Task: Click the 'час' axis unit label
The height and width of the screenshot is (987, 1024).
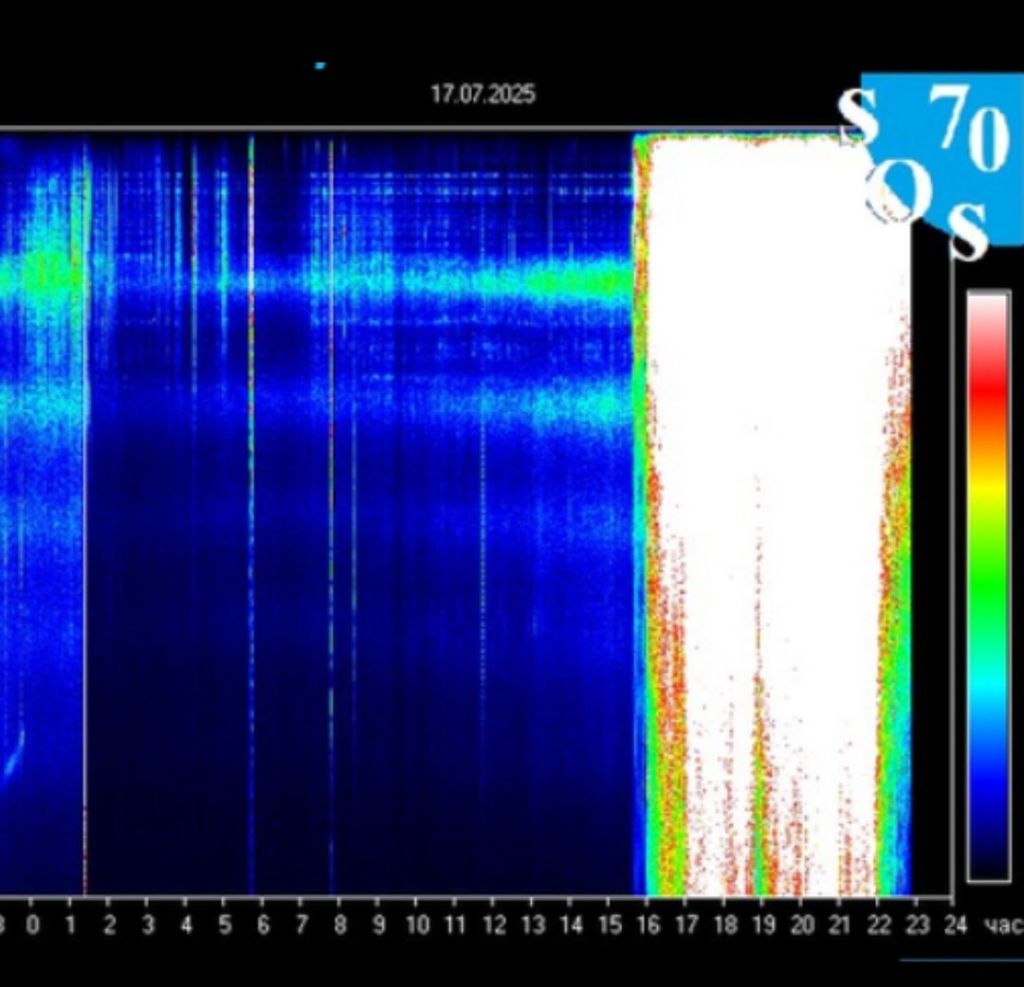Action: pyautogui.click(x=1003, y=925)
